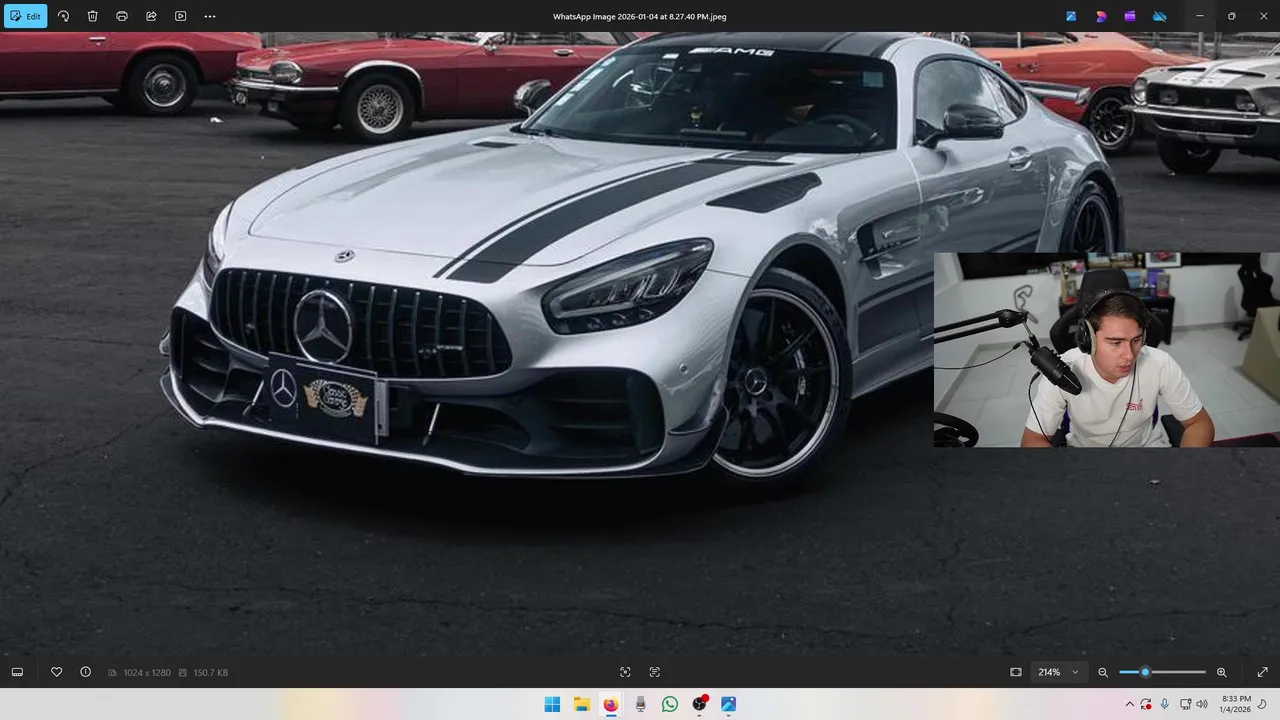Minimize the Photos window
1280x720 pixels.
(x=1200, y=16)
